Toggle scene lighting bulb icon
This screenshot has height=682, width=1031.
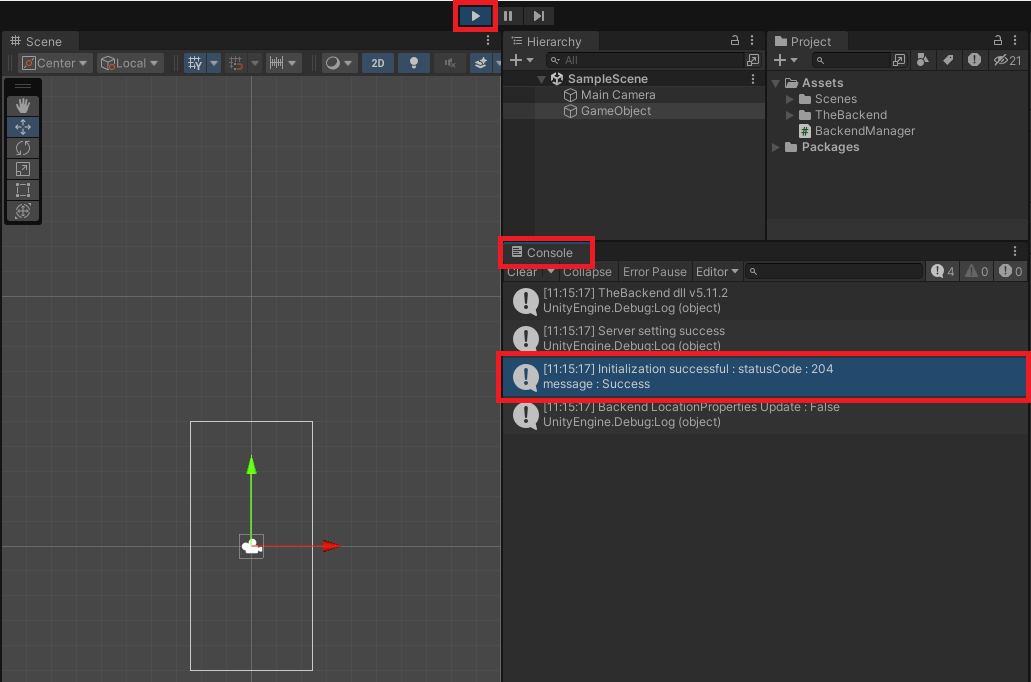point(414,63)
